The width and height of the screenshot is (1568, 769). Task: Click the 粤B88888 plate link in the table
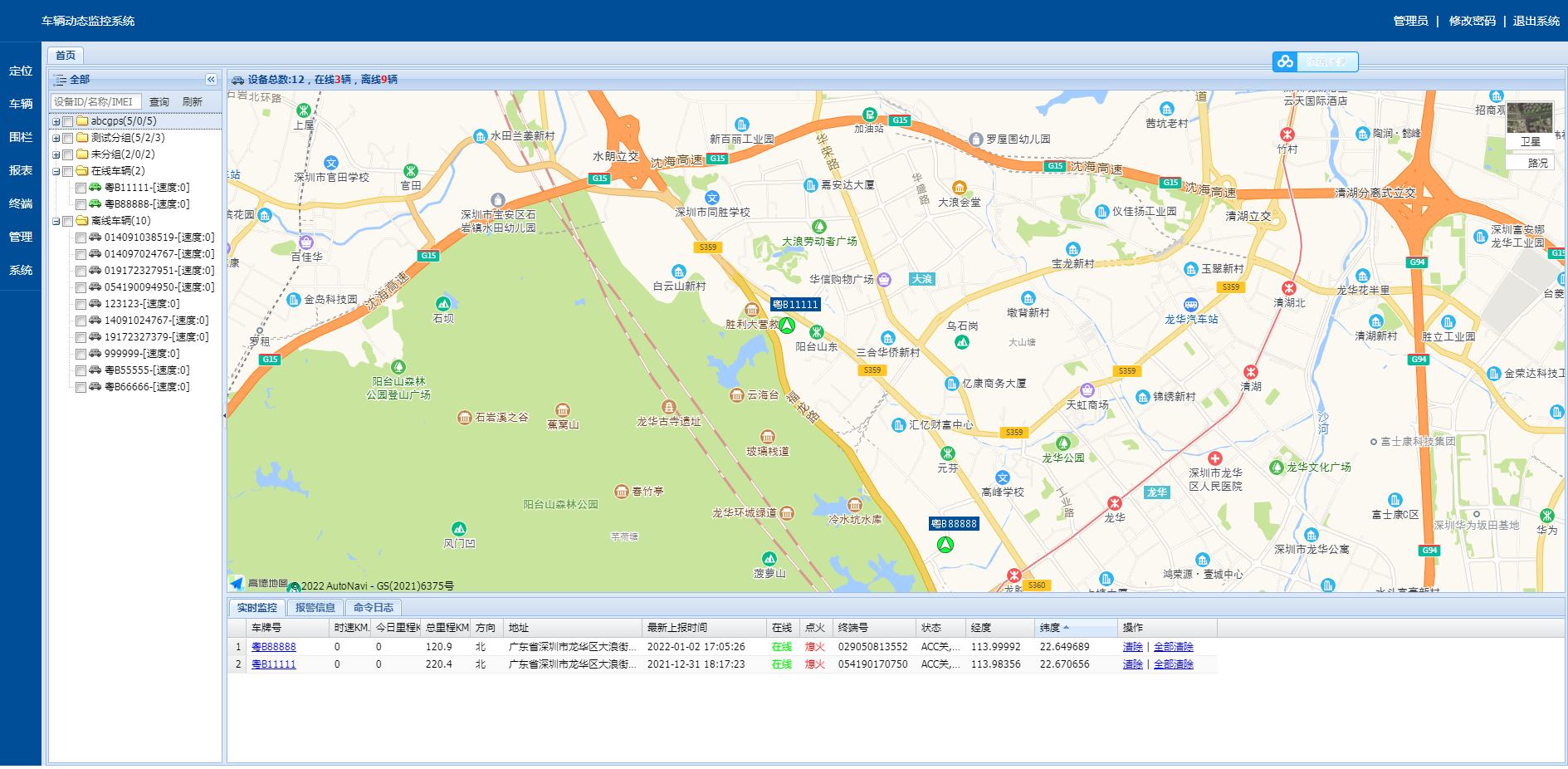[x=273, y=647]
